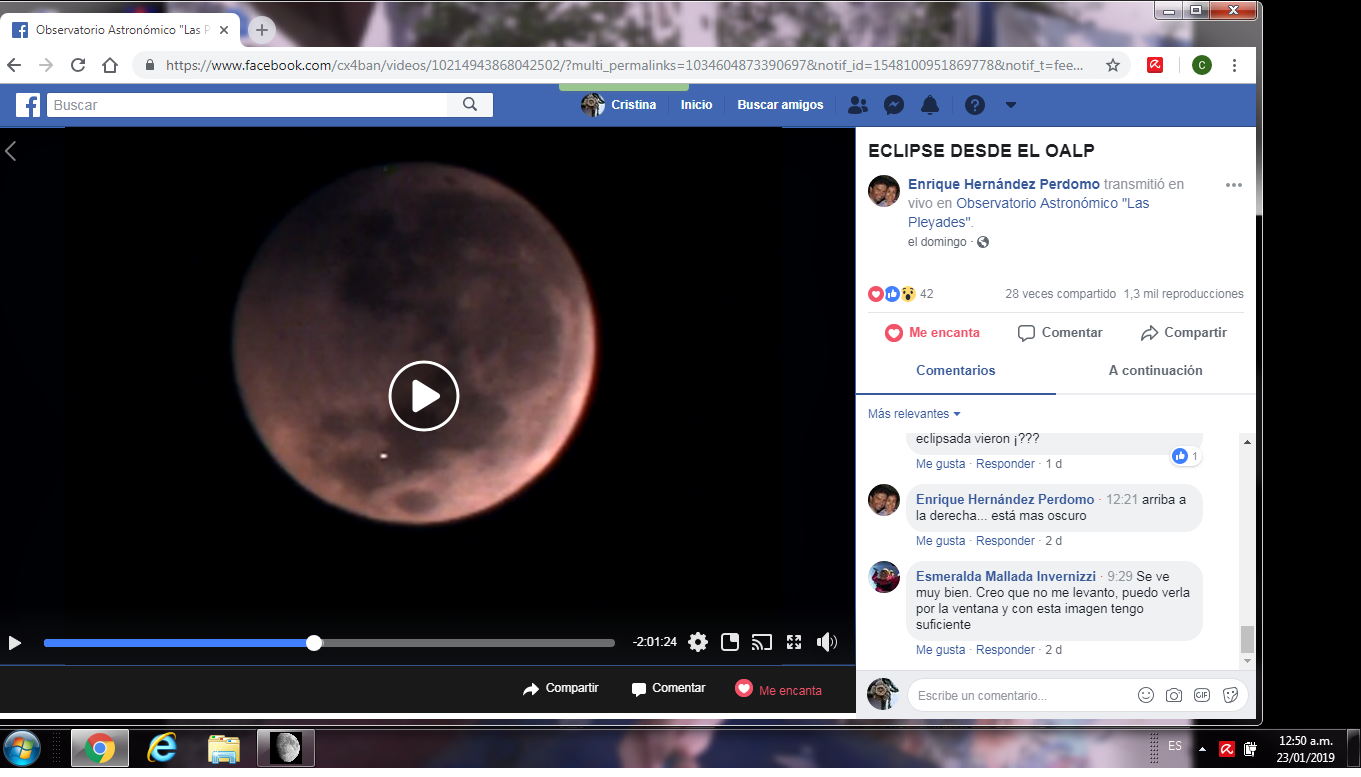Screen dimensions: 1361x777
Task: Open Facebook Messenger icon
Action: pos(894,105)
